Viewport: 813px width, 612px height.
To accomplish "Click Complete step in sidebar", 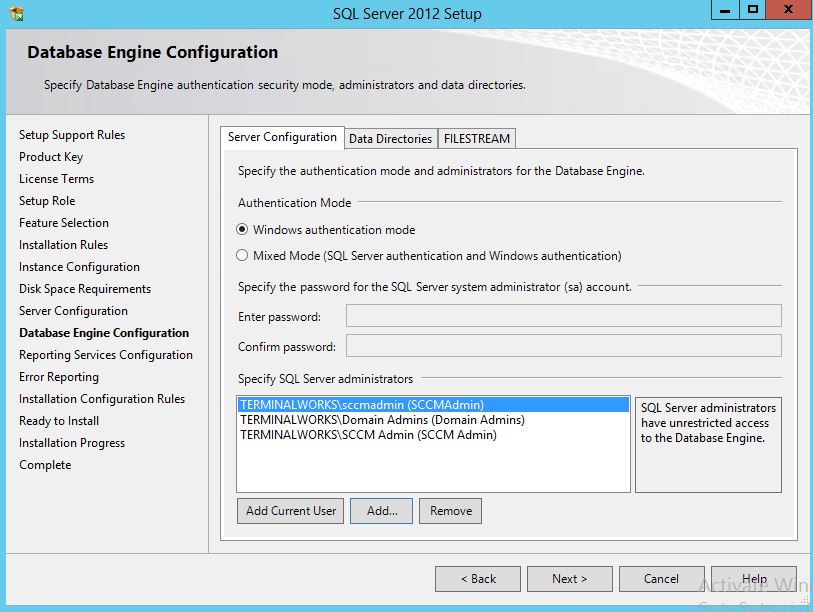I will point(45,465).
